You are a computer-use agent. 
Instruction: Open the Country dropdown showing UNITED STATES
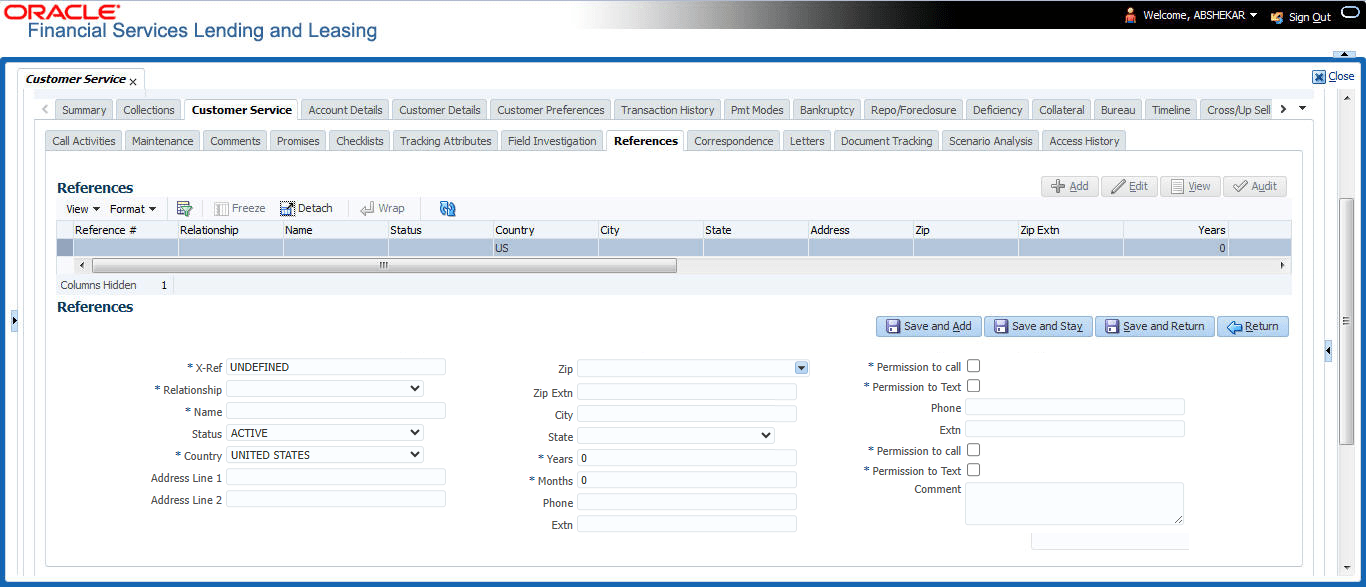point(325,455)
